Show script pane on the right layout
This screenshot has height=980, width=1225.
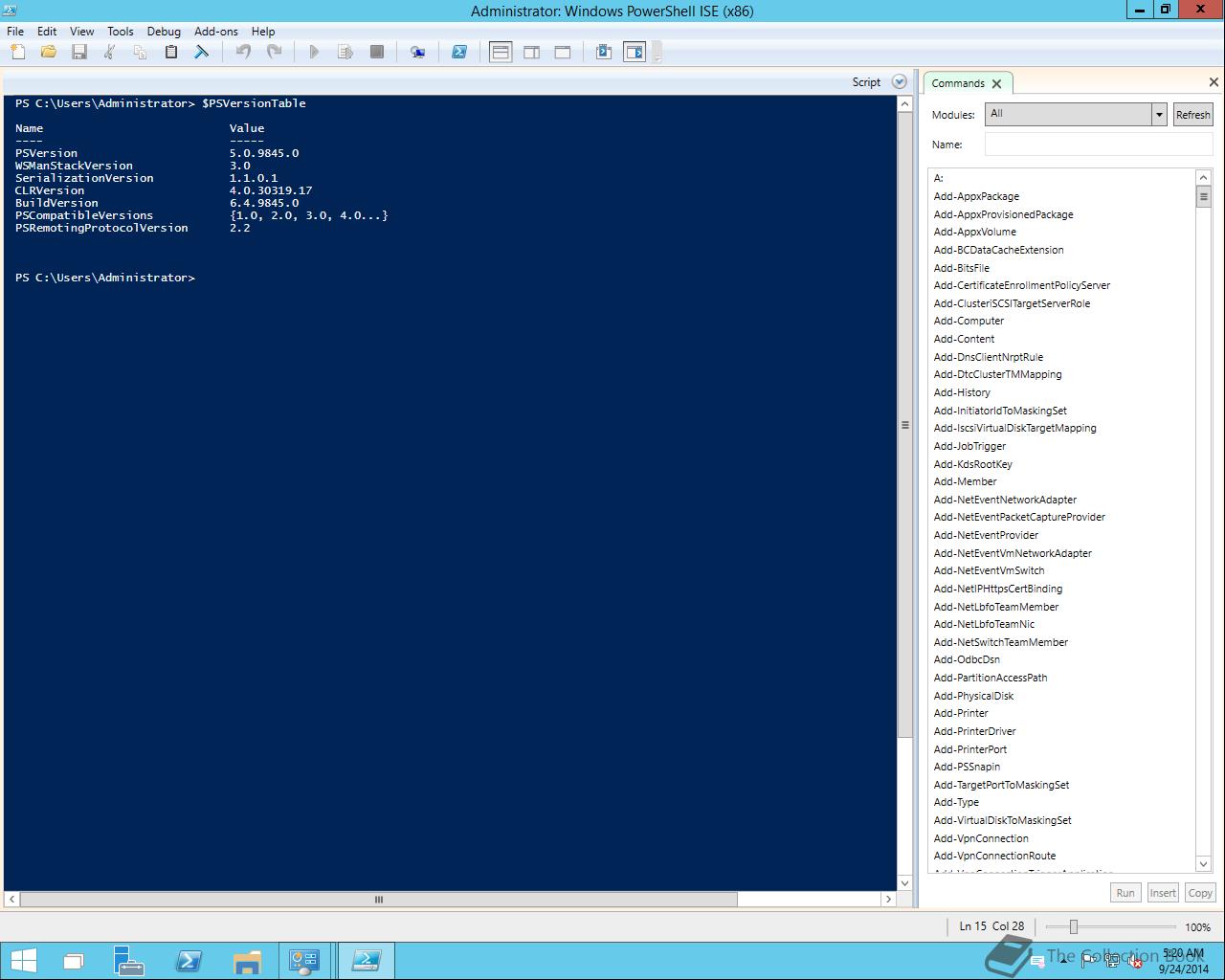[x=532, y=52]
